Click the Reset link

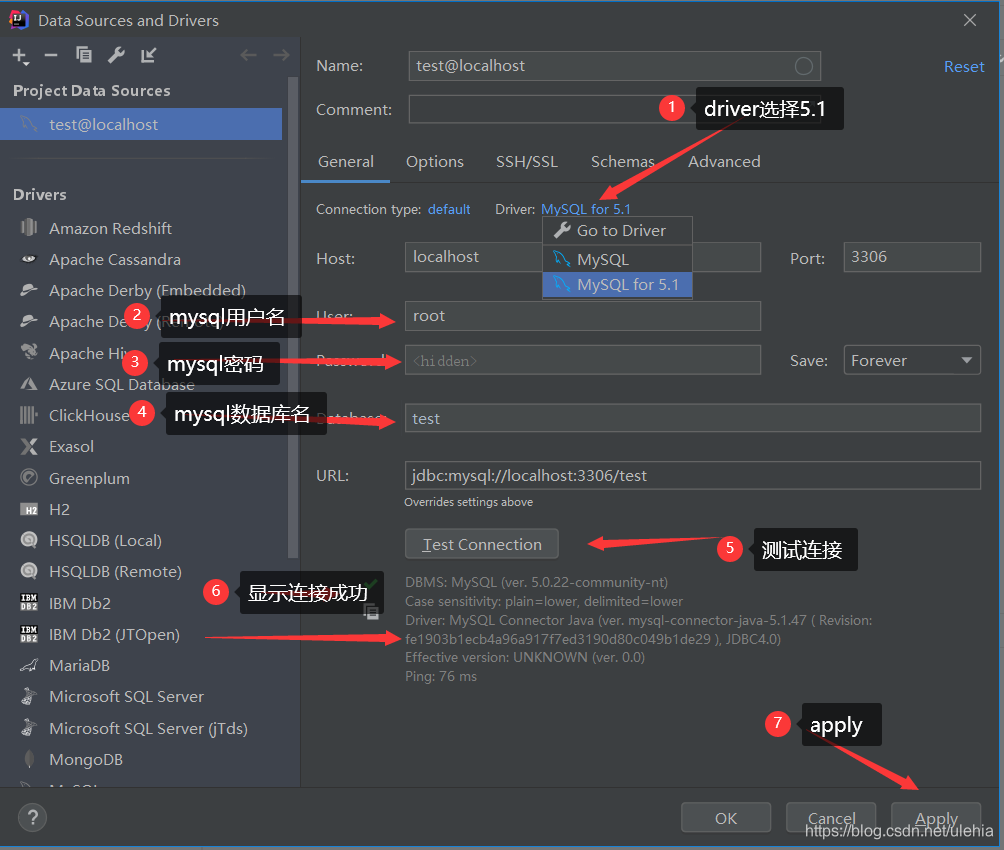tap(964, 67)
